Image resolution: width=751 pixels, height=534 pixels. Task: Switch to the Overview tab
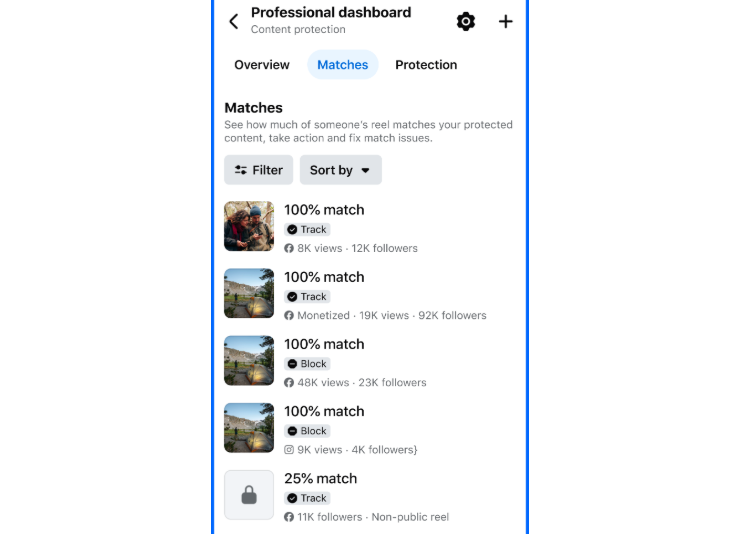262,65
